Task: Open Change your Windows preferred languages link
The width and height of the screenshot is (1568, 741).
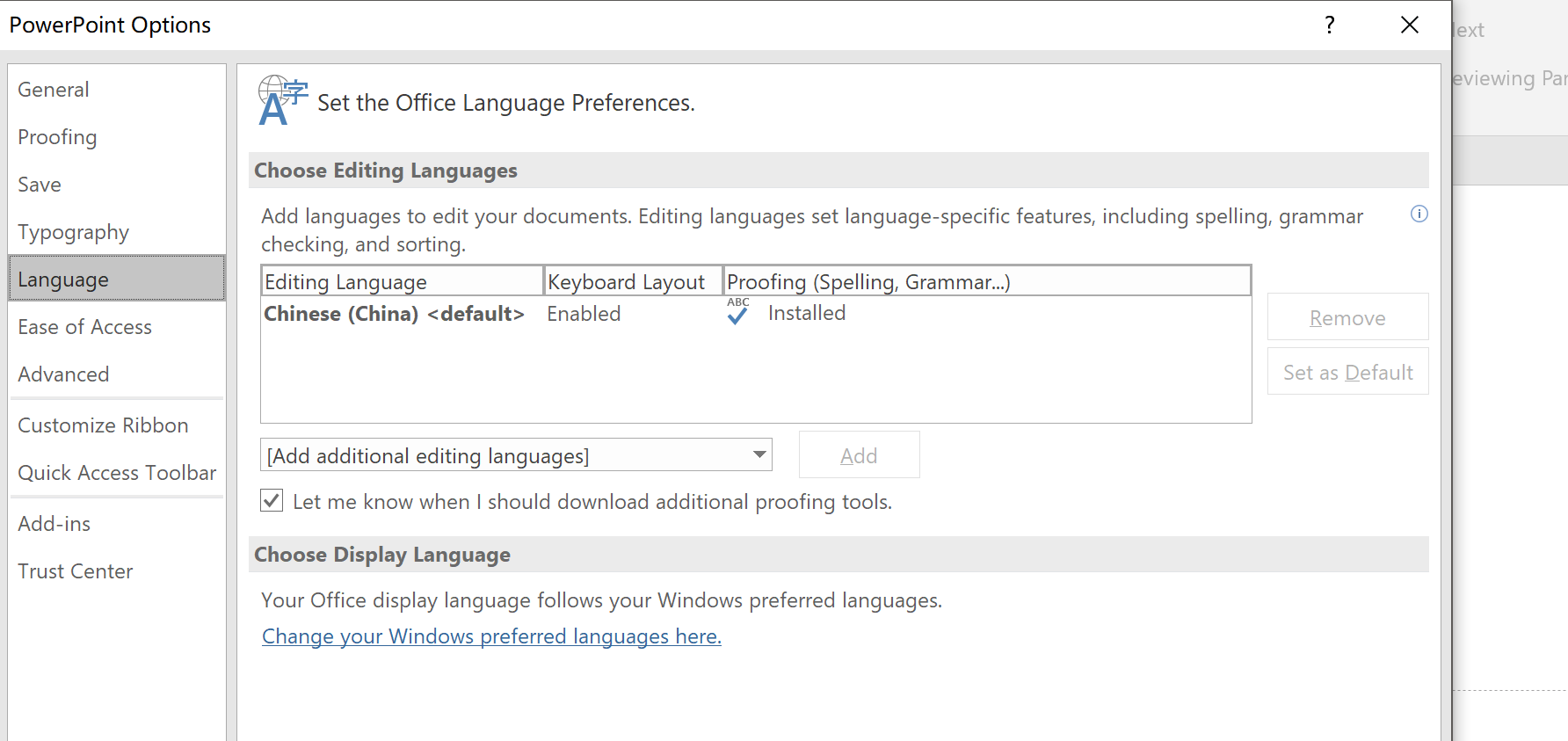Action: [x=491, y=636]
